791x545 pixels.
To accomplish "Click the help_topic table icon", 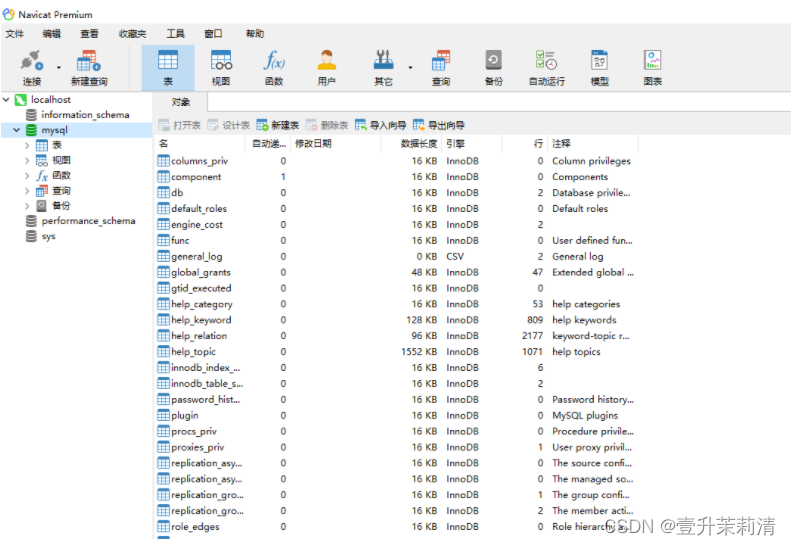I will coord(163,352).
